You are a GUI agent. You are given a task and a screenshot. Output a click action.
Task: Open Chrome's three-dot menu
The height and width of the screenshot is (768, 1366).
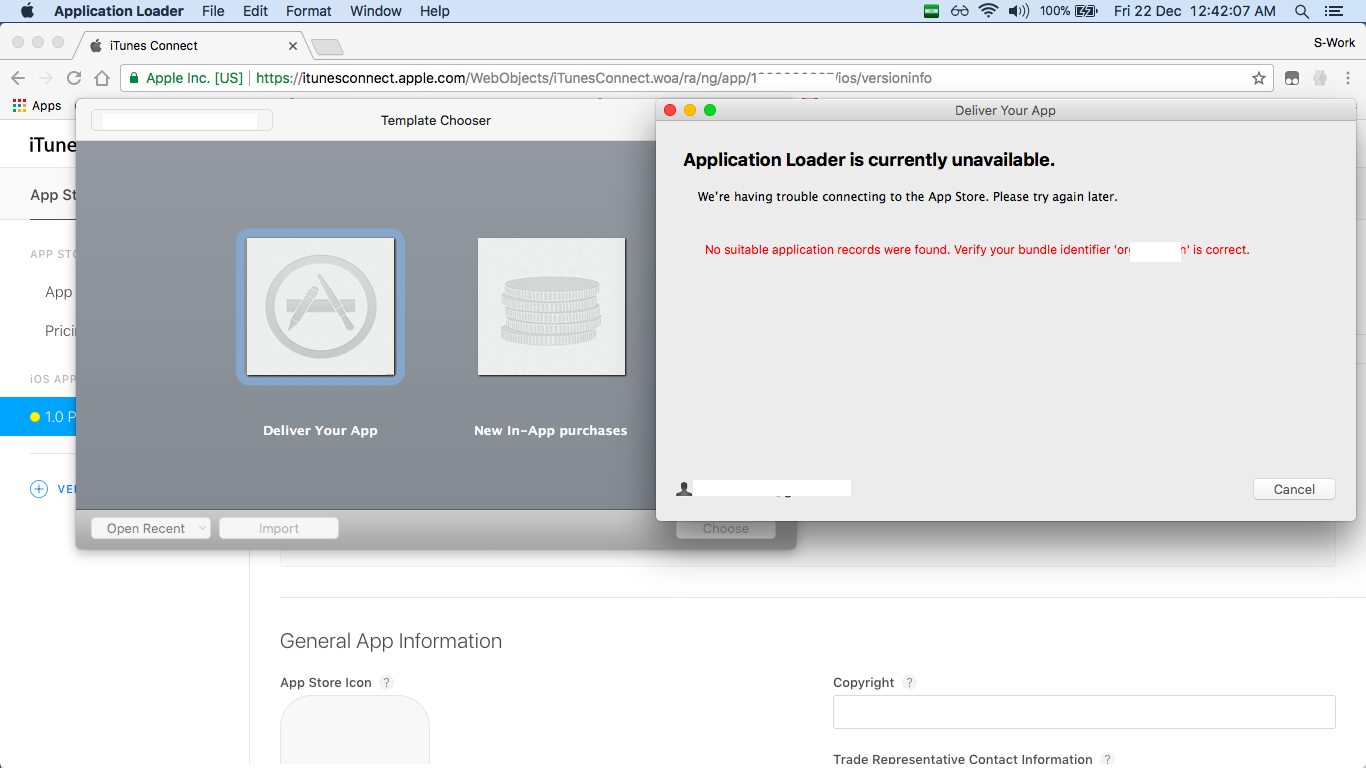coord(1348,78)
